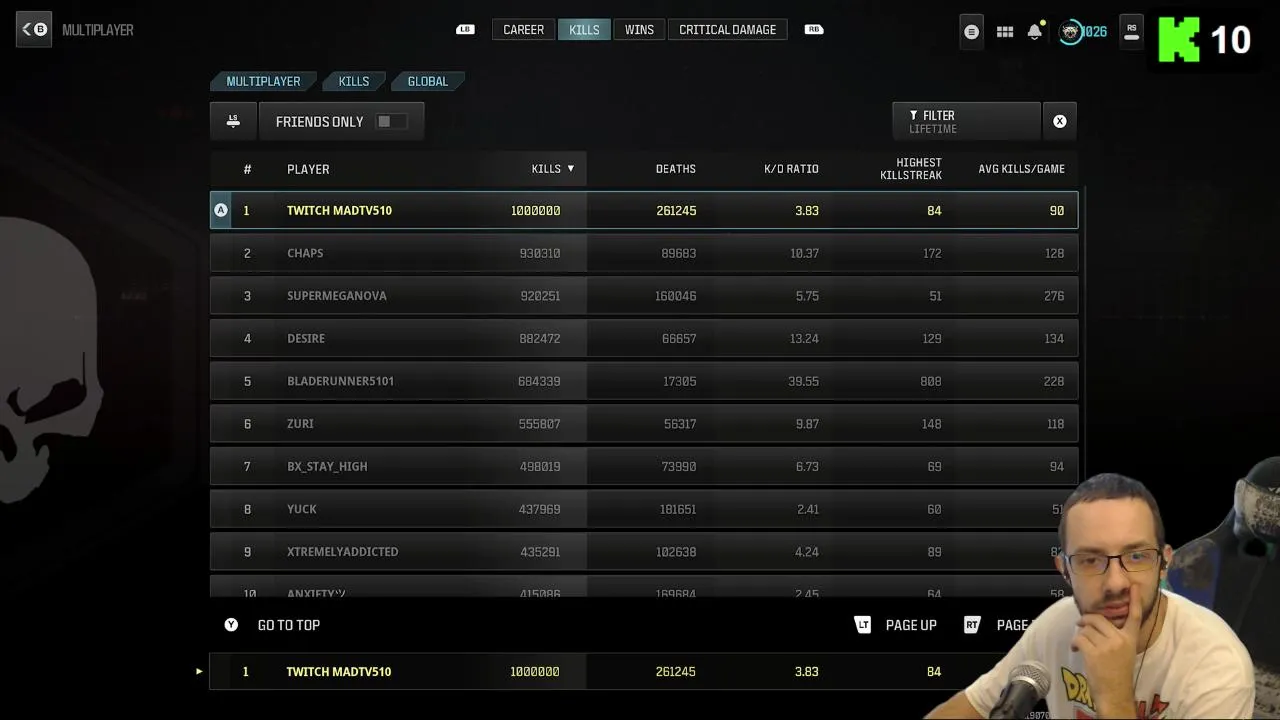Open the grid apps icon in top bar
Screen dimensions: 1280x720
tap(1005, 32)
